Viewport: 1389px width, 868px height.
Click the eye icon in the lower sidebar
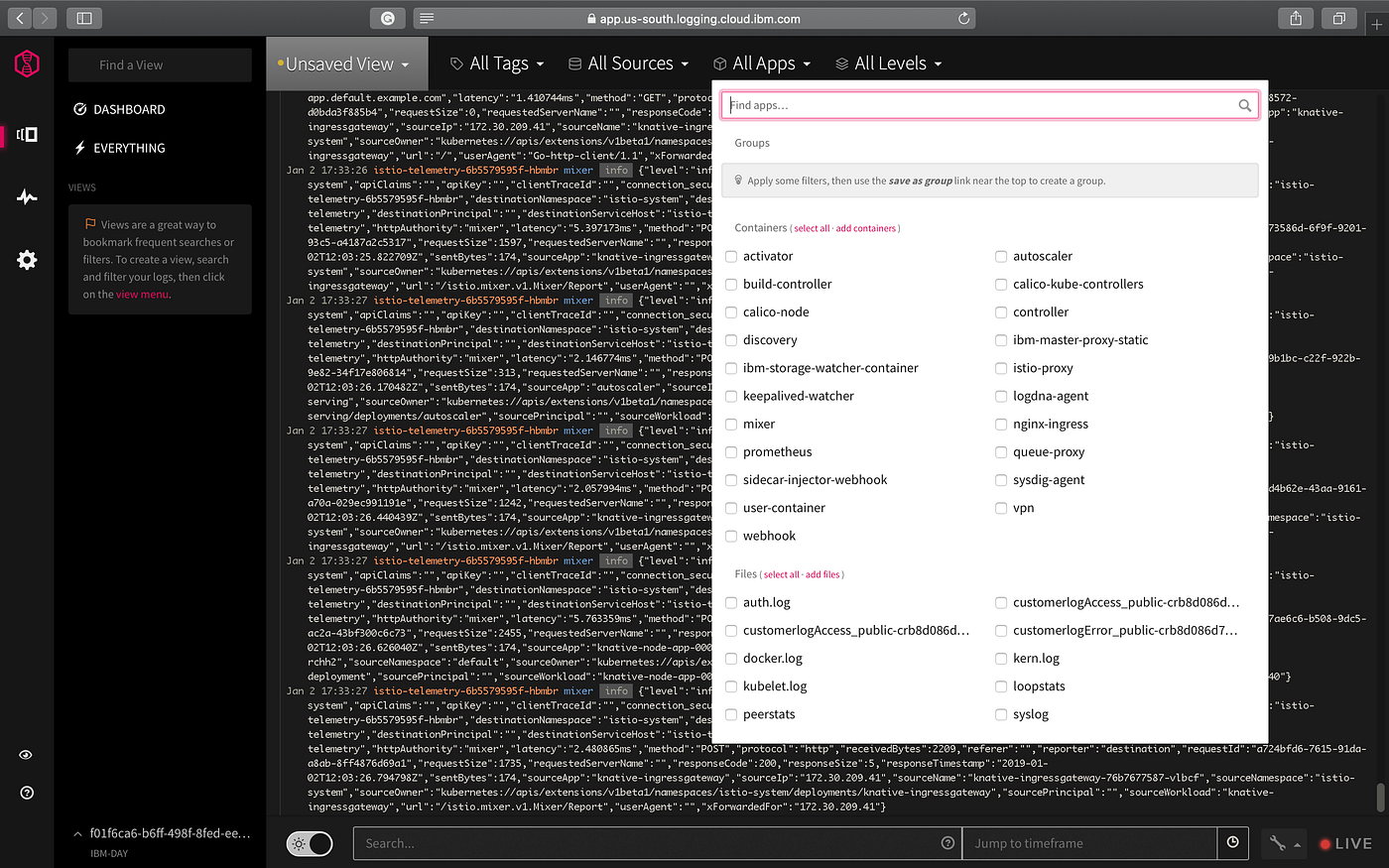26,754
